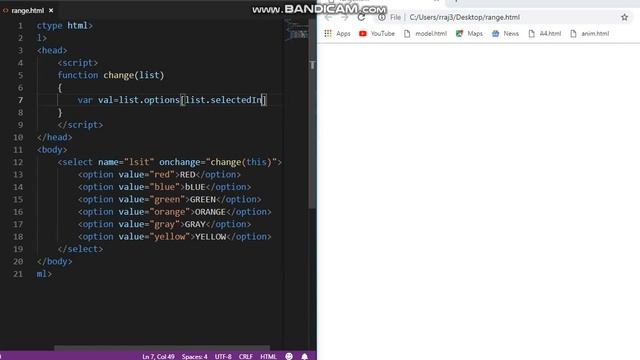
Task: Click the "</body>" tag on line 20
Action: 55,262
